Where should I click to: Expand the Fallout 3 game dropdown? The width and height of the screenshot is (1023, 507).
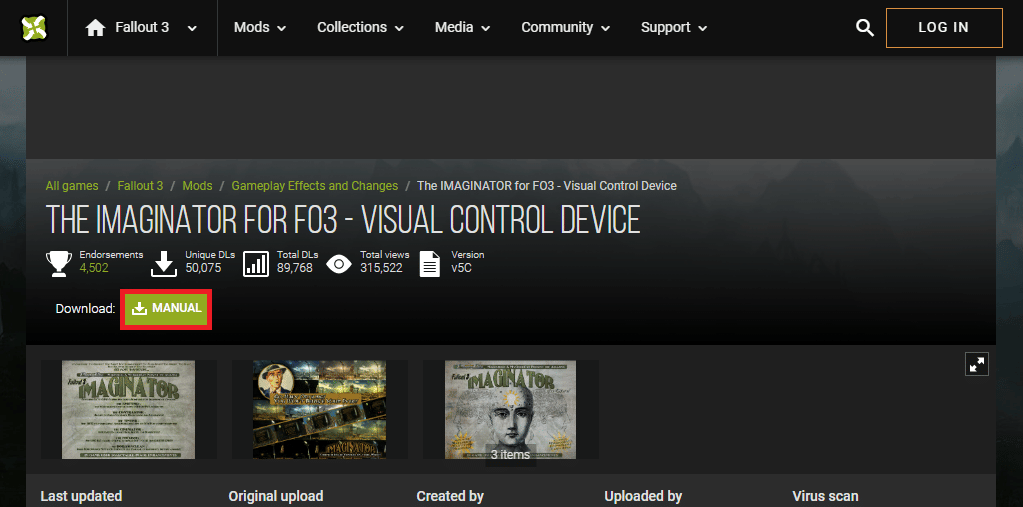[x=192, y=28]
